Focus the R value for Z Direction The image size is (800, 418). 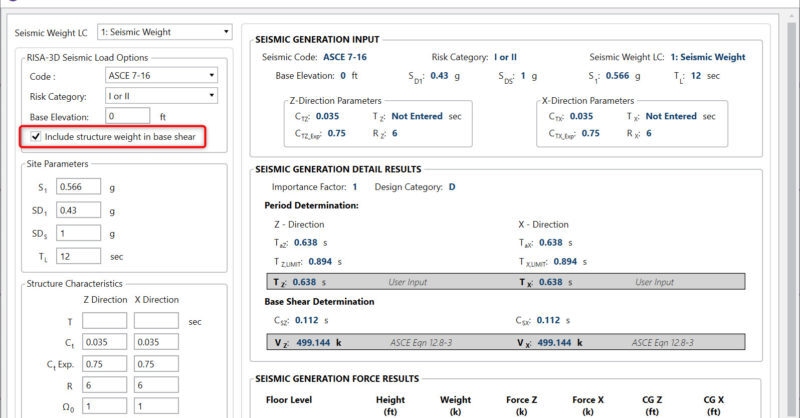click(x=105, y=386)
